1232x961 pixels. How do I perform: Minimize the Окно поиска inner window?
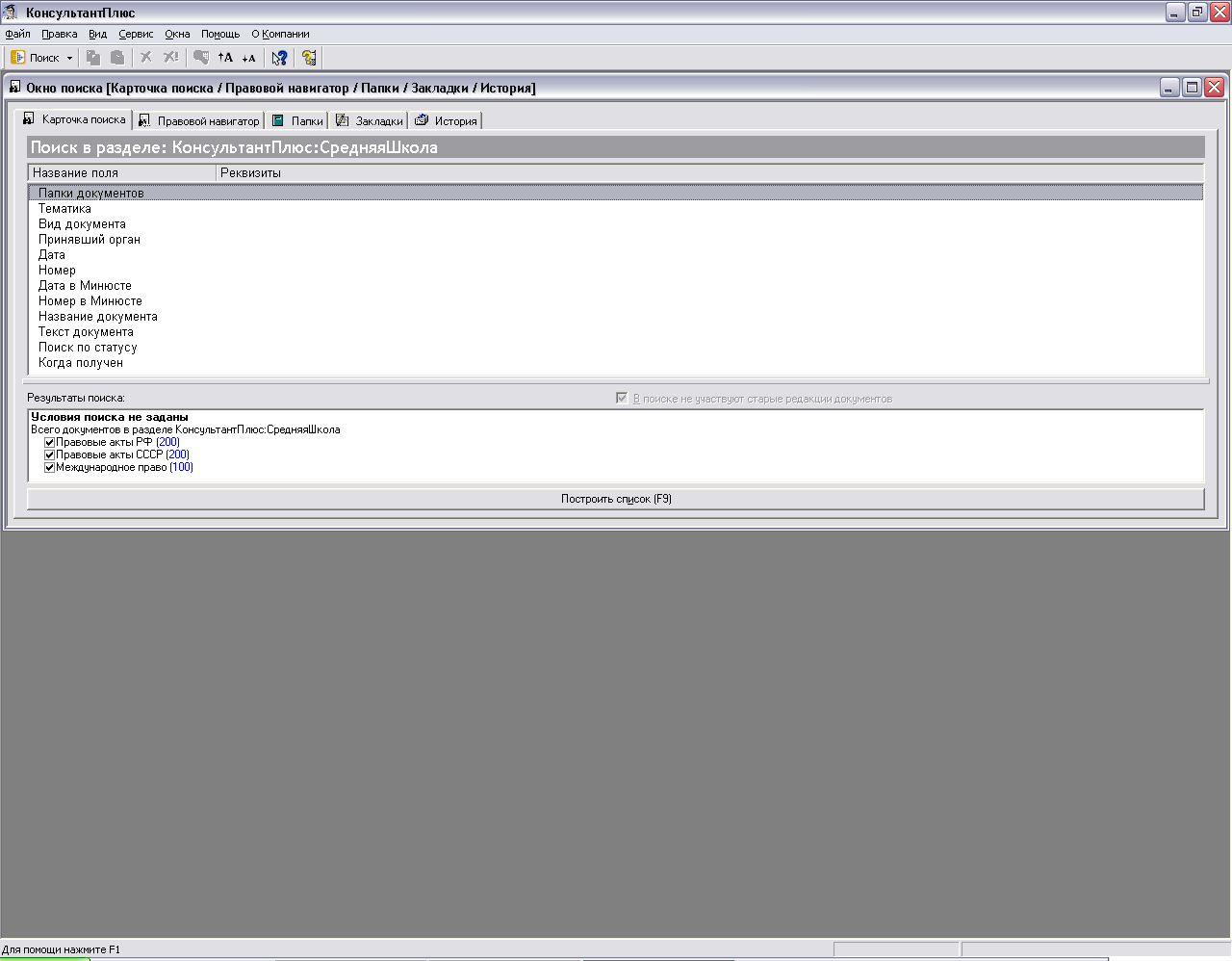click(1169, 88)
